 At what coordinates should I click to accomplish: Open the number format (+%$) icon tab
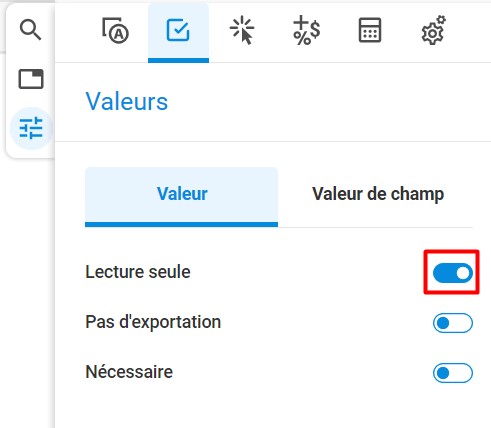(306, 31)
